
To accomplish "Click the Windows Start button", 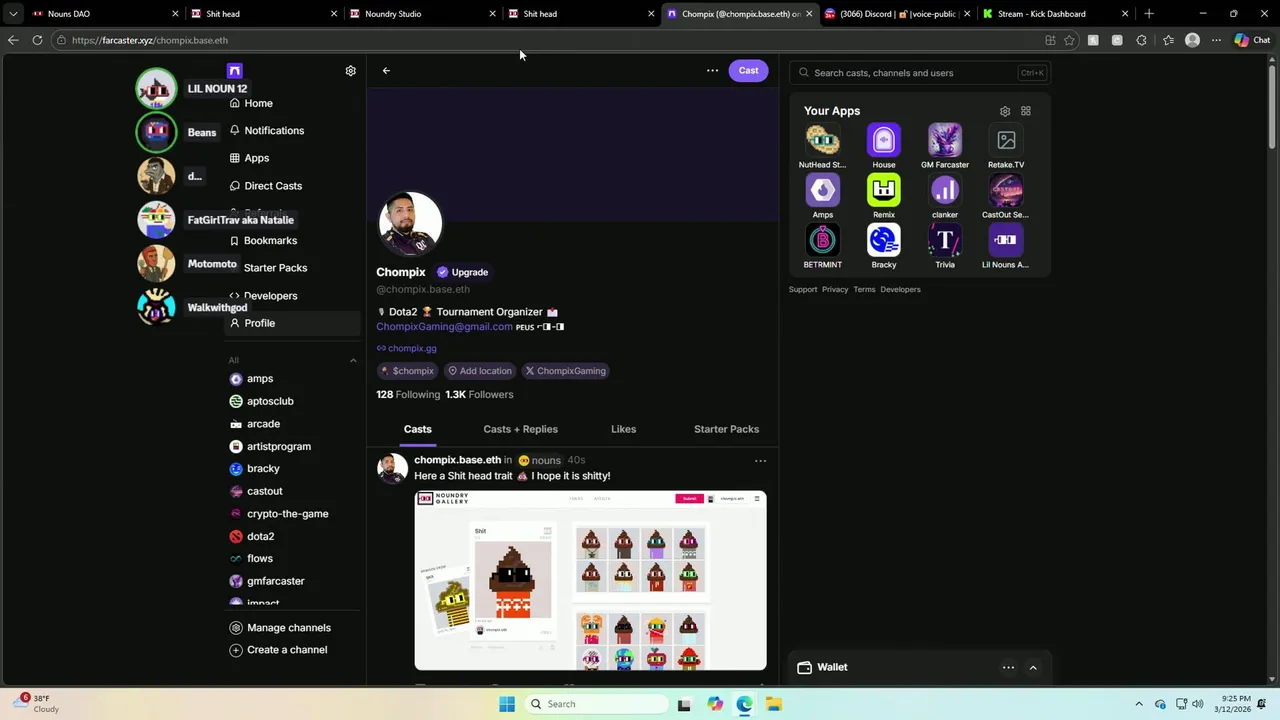I will pyautogui.click(x=507, y=704).
